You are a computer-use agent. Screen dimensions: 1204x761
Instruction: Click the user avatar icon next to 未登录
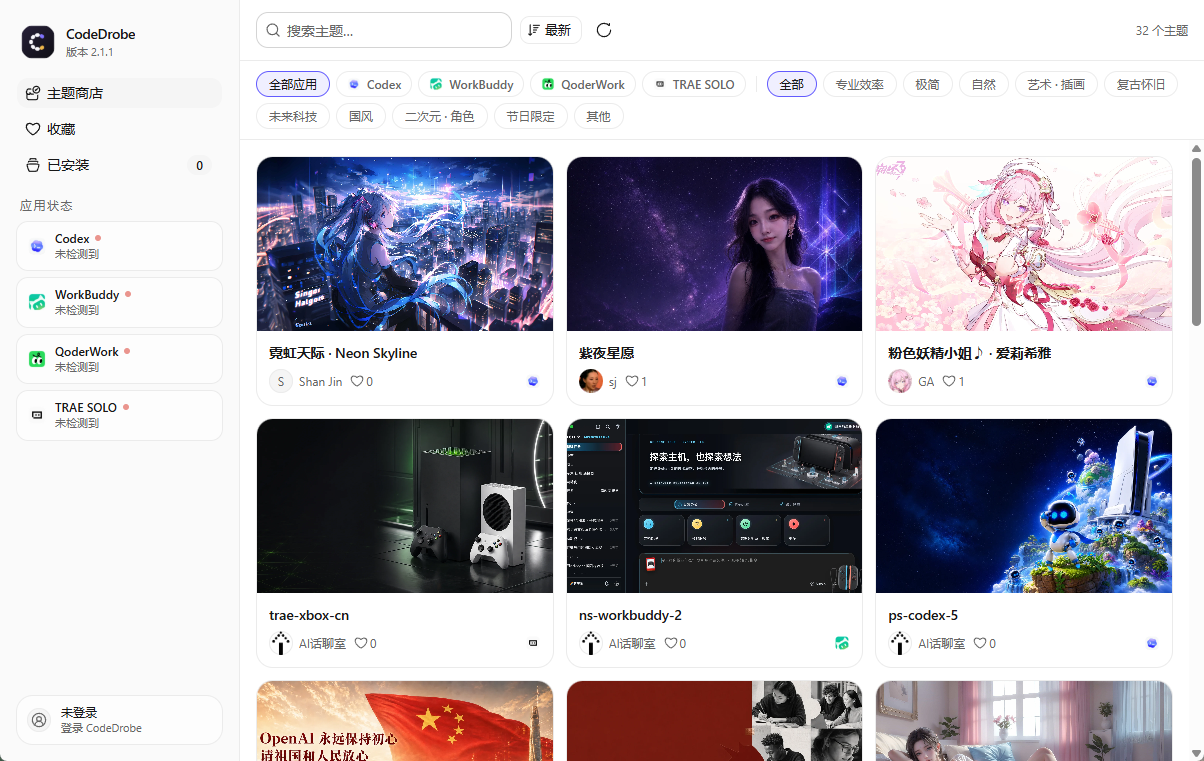point(39,720)
